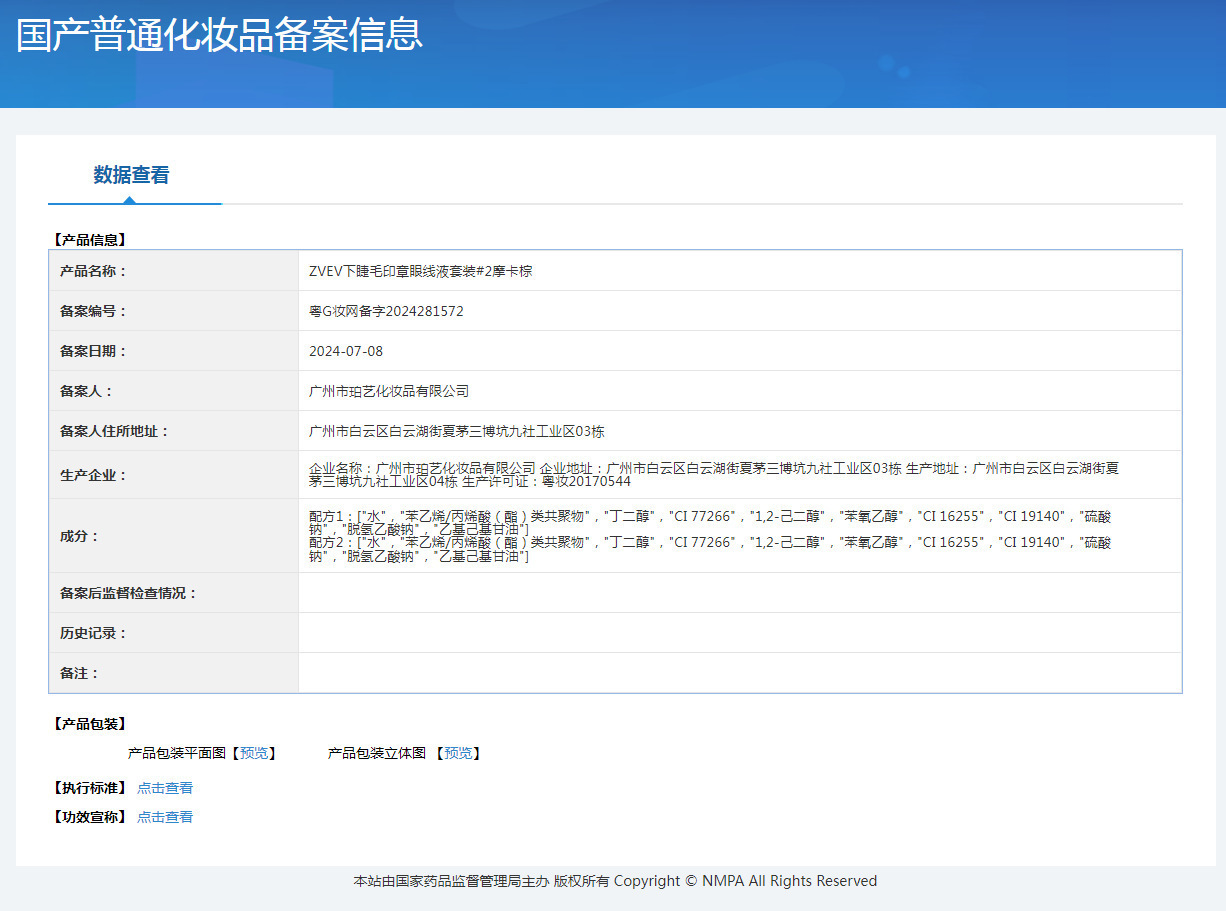
Task: Click the 备注 row label
Action: tap(80, 673)
